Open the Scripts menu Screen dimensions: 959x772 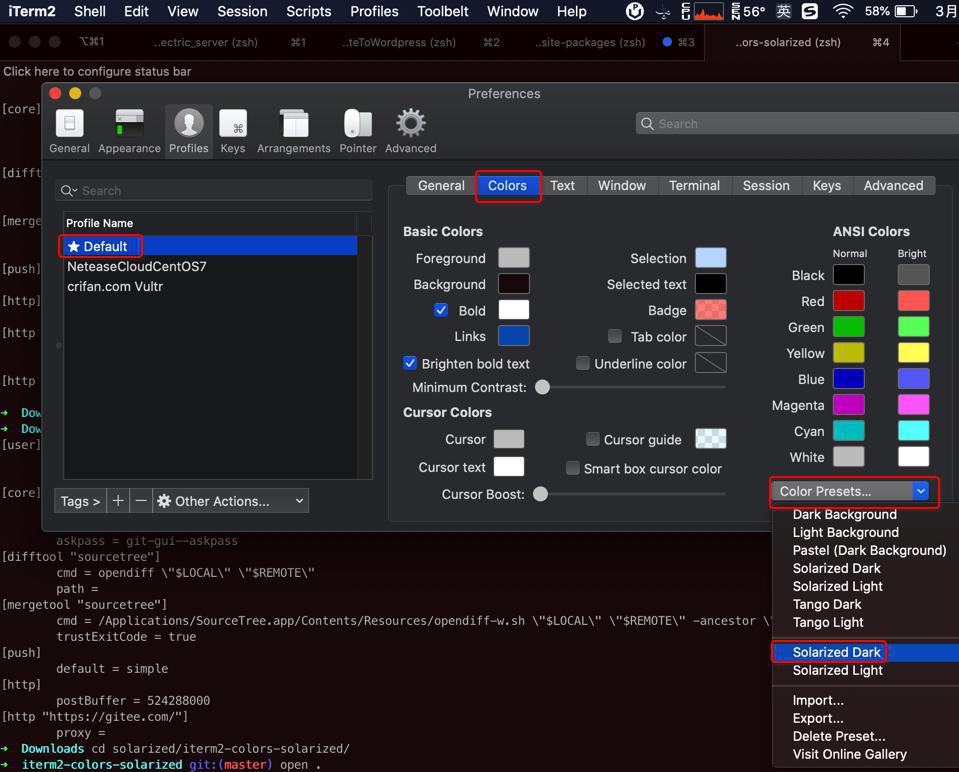click(308, 11)
